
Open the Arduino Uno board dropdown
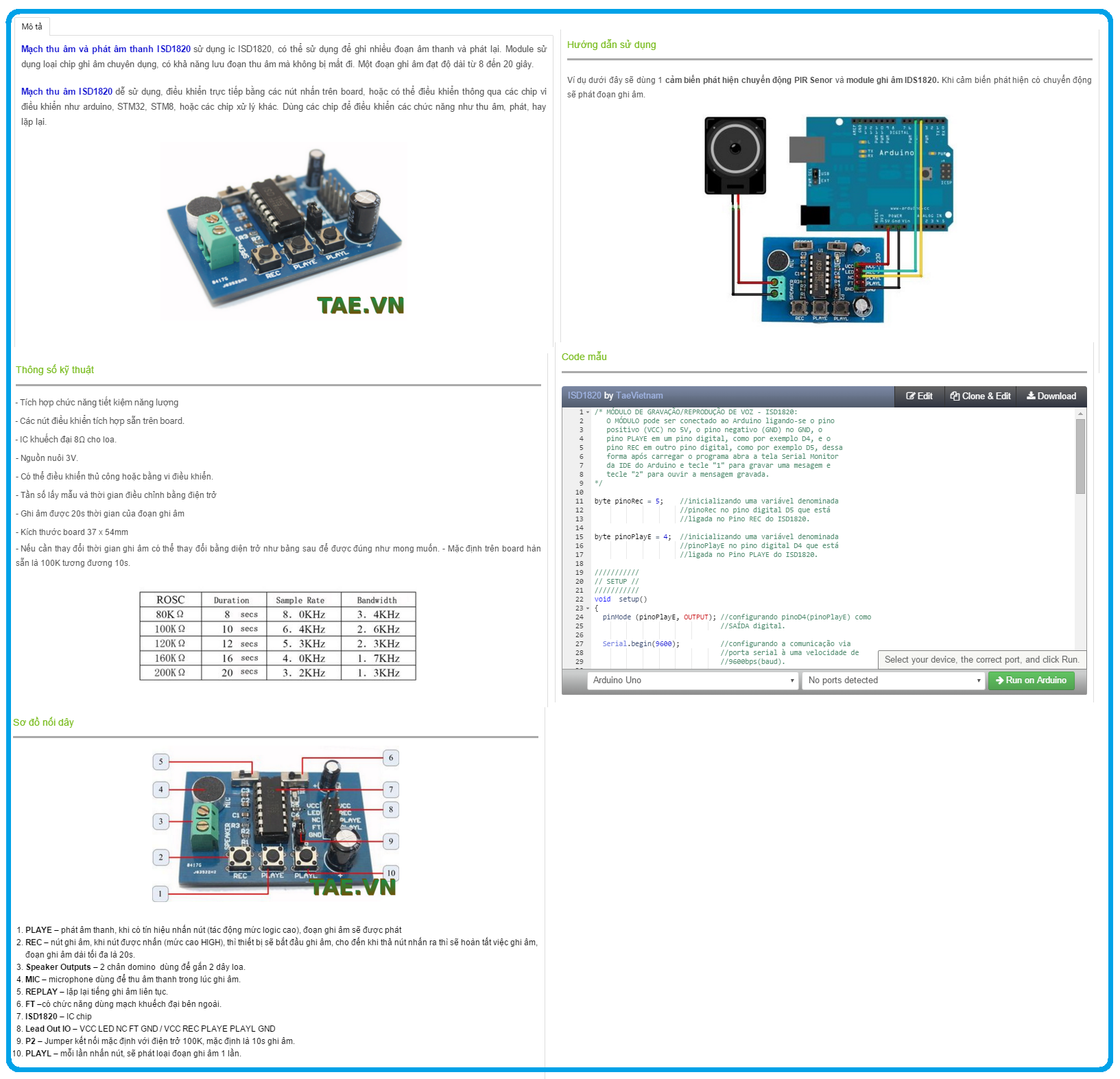693,680
